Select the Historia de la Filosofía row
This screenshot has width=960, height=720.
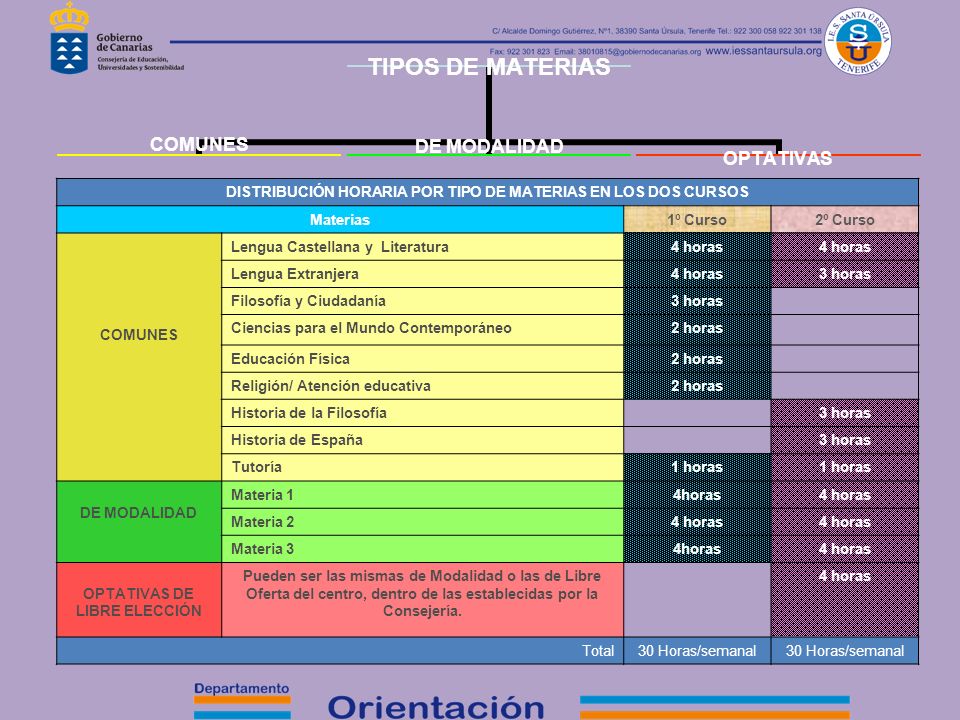coord(422,413)
